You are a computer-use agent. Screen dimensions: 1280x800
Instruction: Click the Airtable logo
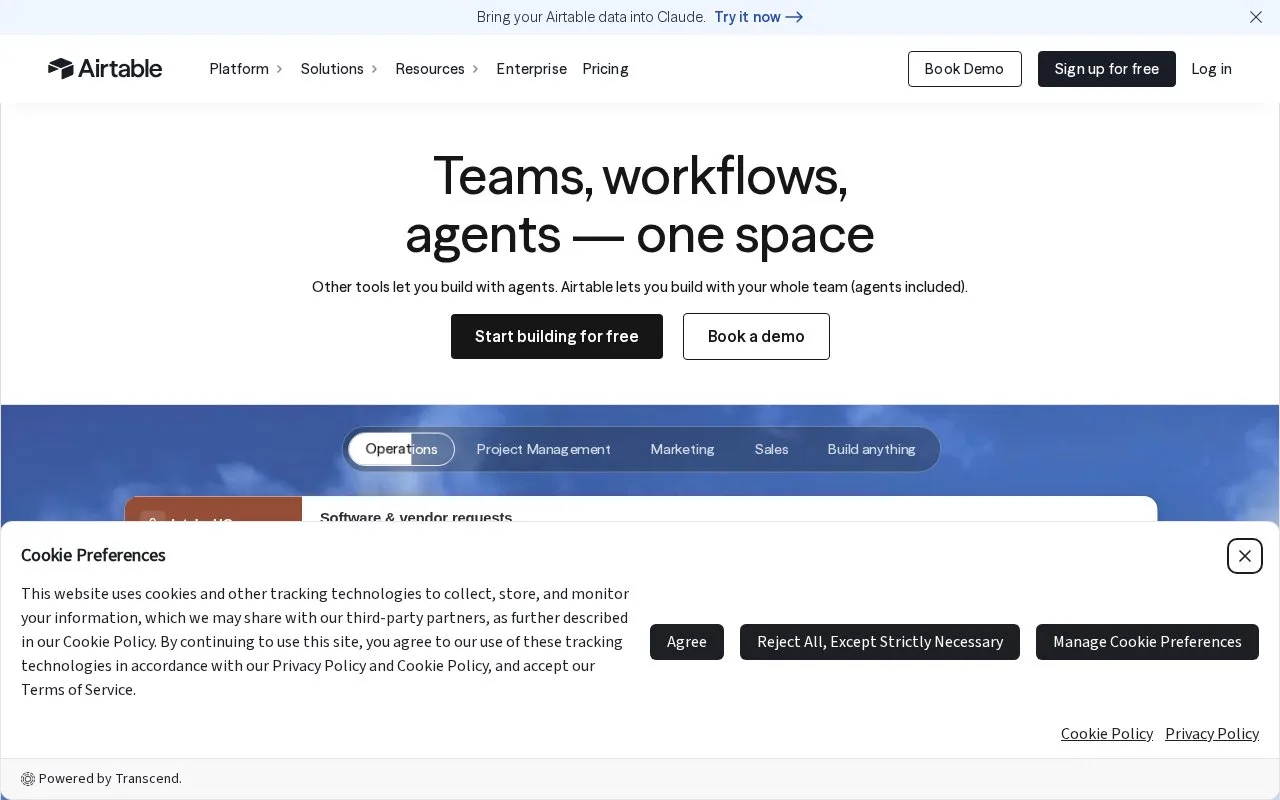click(x=105, y=68)
